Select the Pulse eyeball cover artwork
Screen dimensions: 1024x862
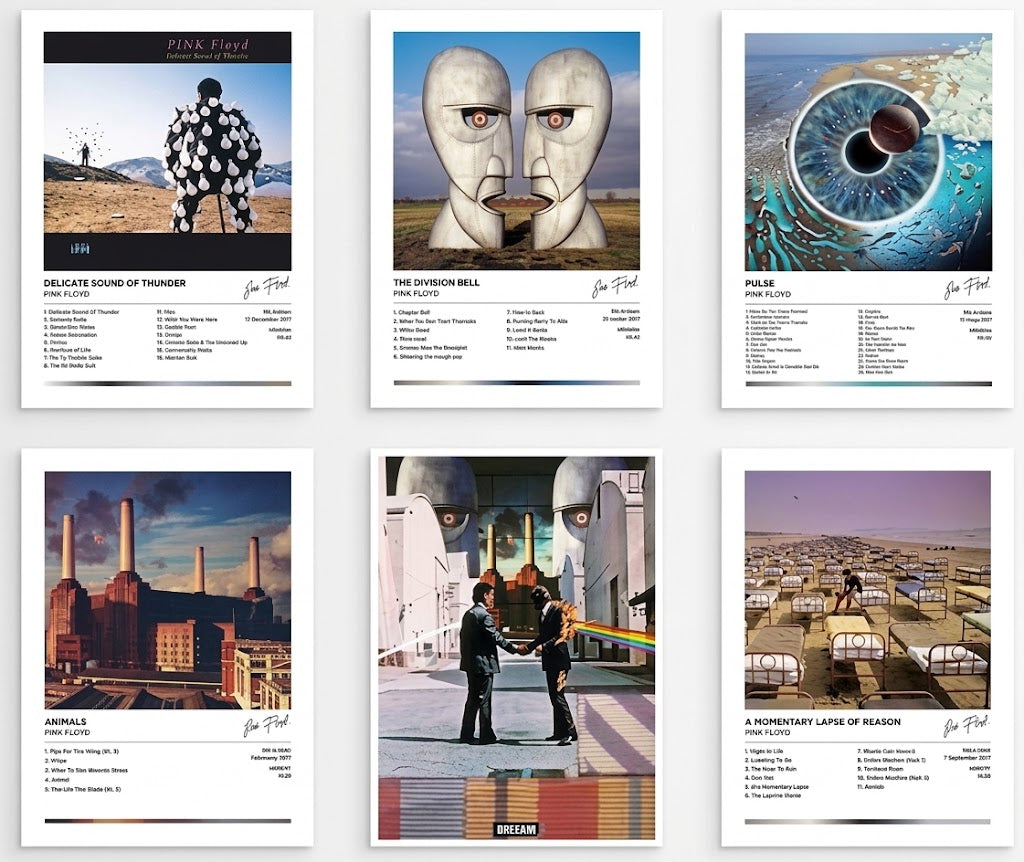pyautogui.click(x=868, y=152)
